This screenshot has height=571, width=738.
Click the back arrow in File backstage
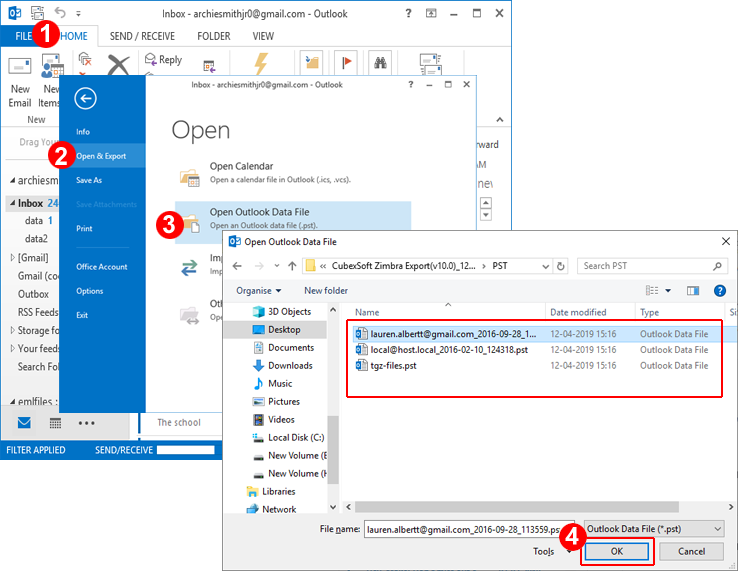(85, 98)
